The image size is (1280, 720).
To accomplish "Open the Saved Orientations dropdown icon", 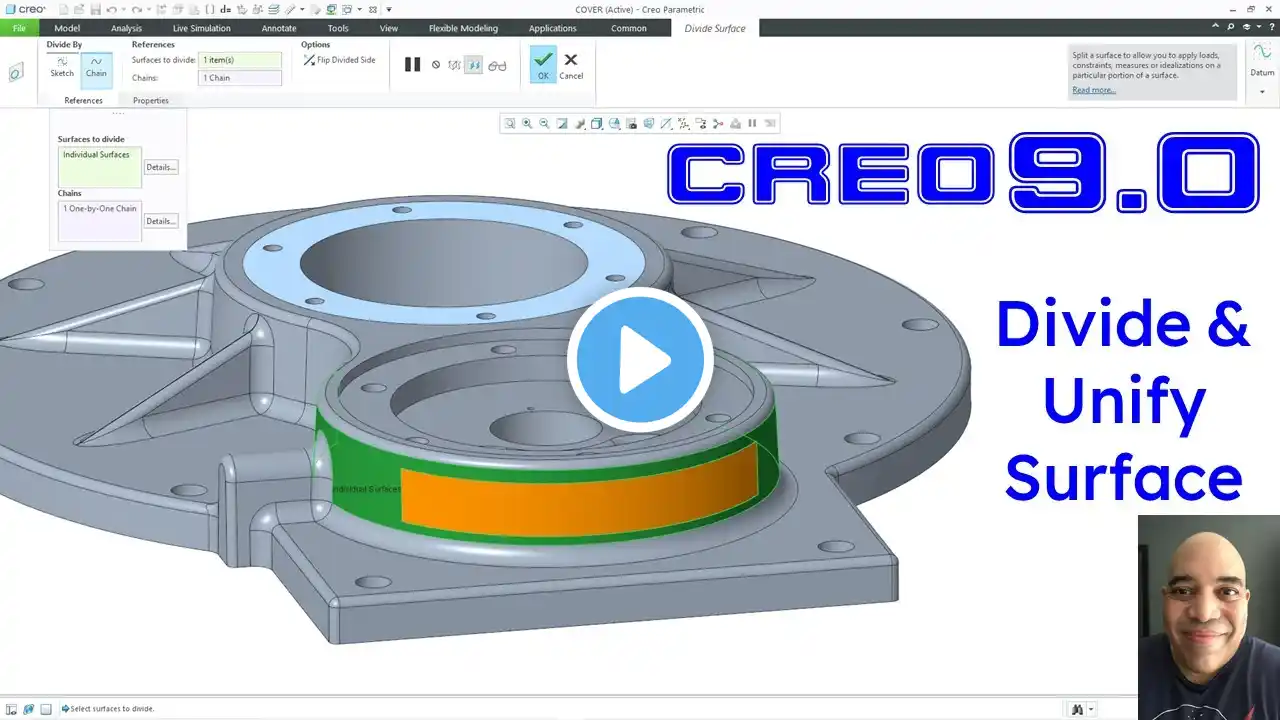I will pyautogui.click(x=614, y=124).
